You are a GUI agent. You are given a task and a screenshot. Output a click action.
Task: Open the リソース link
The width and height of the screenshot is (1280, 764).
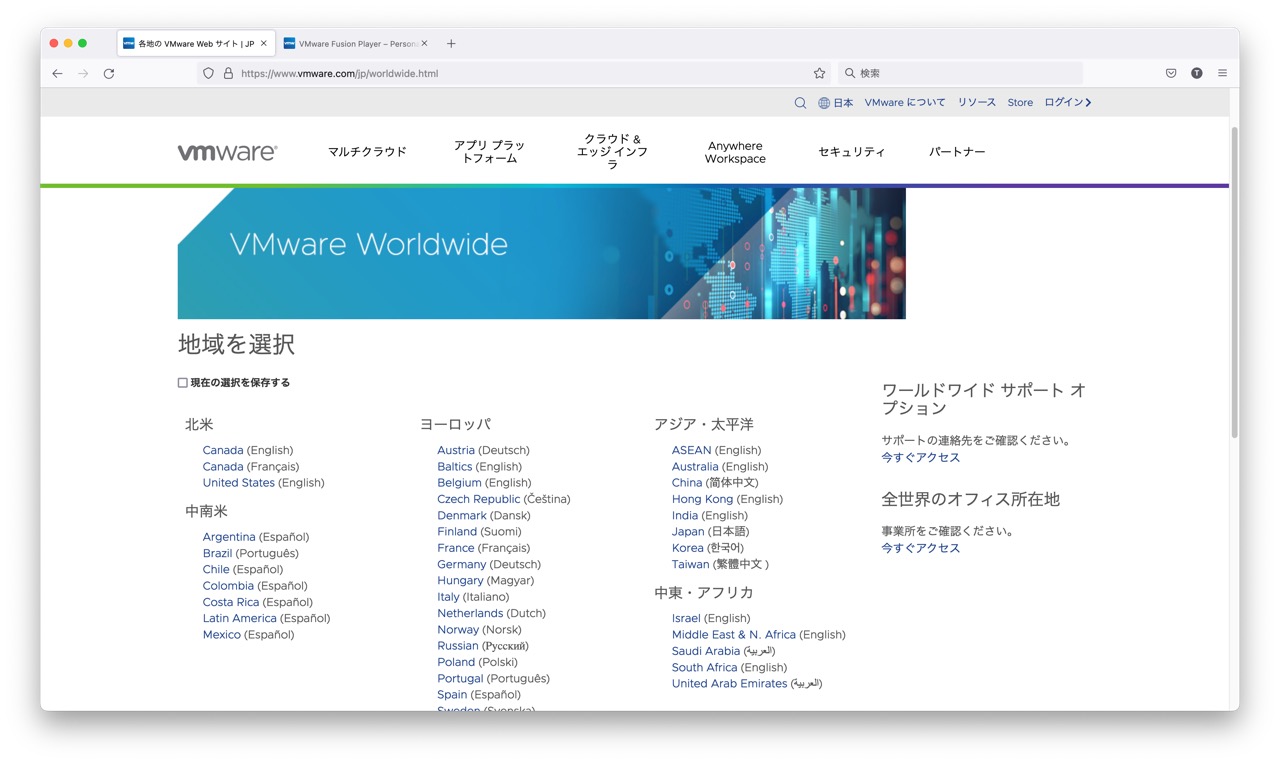[977, 102]
